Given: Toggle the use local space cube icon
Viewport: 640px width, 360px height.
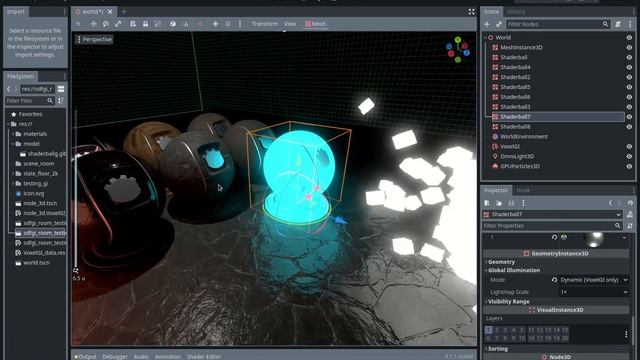Looking at the screenshot, I should tap(173, 24).
